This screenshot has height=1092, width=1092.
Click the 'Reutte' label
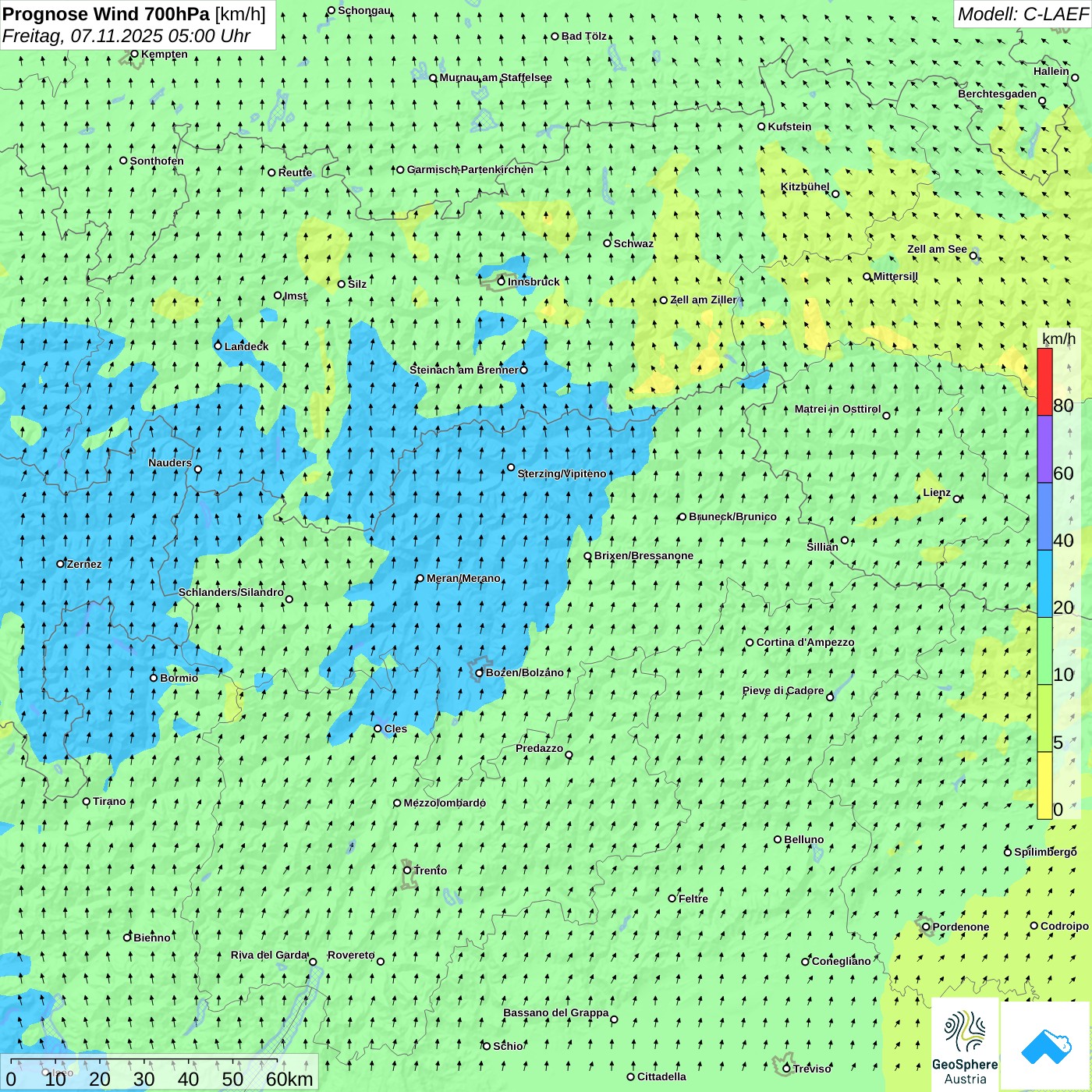(x=296, y=172)
